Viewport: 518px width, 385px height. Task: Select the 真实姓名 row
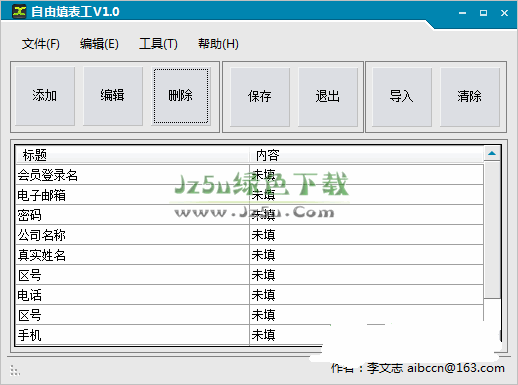[249, 255]
